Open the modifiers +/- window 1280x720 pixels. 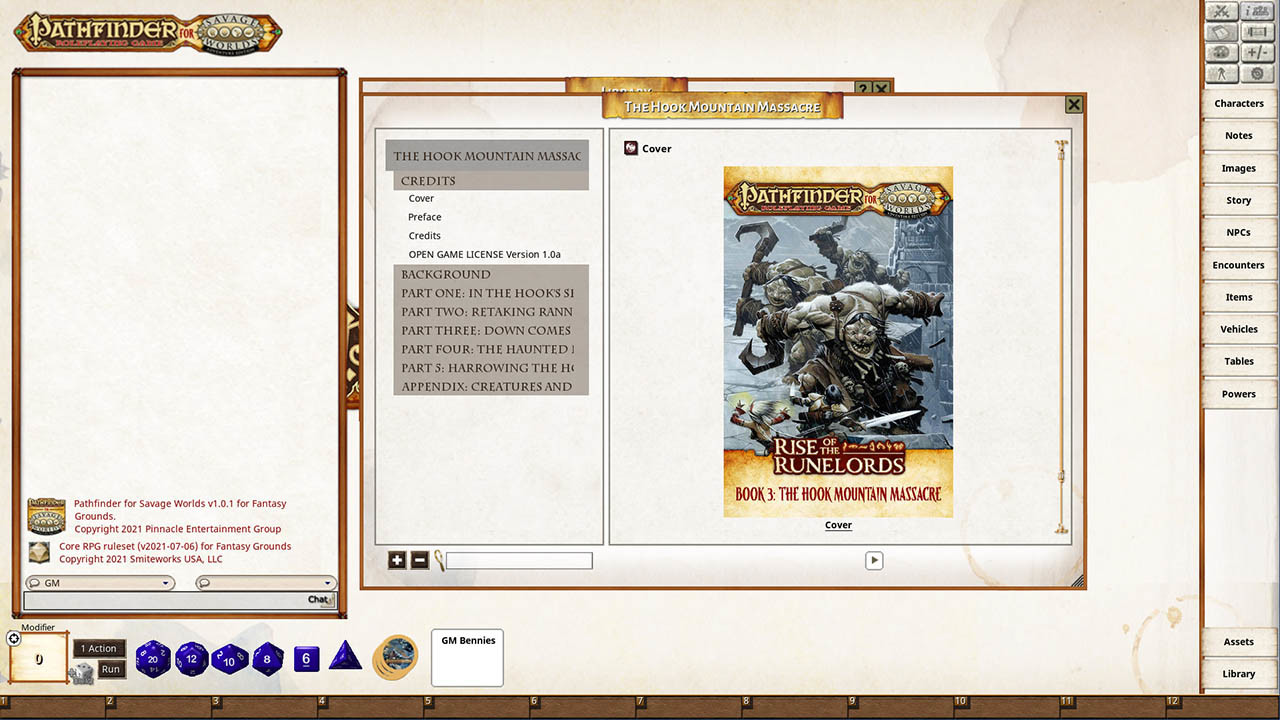tap(1257, 52)
